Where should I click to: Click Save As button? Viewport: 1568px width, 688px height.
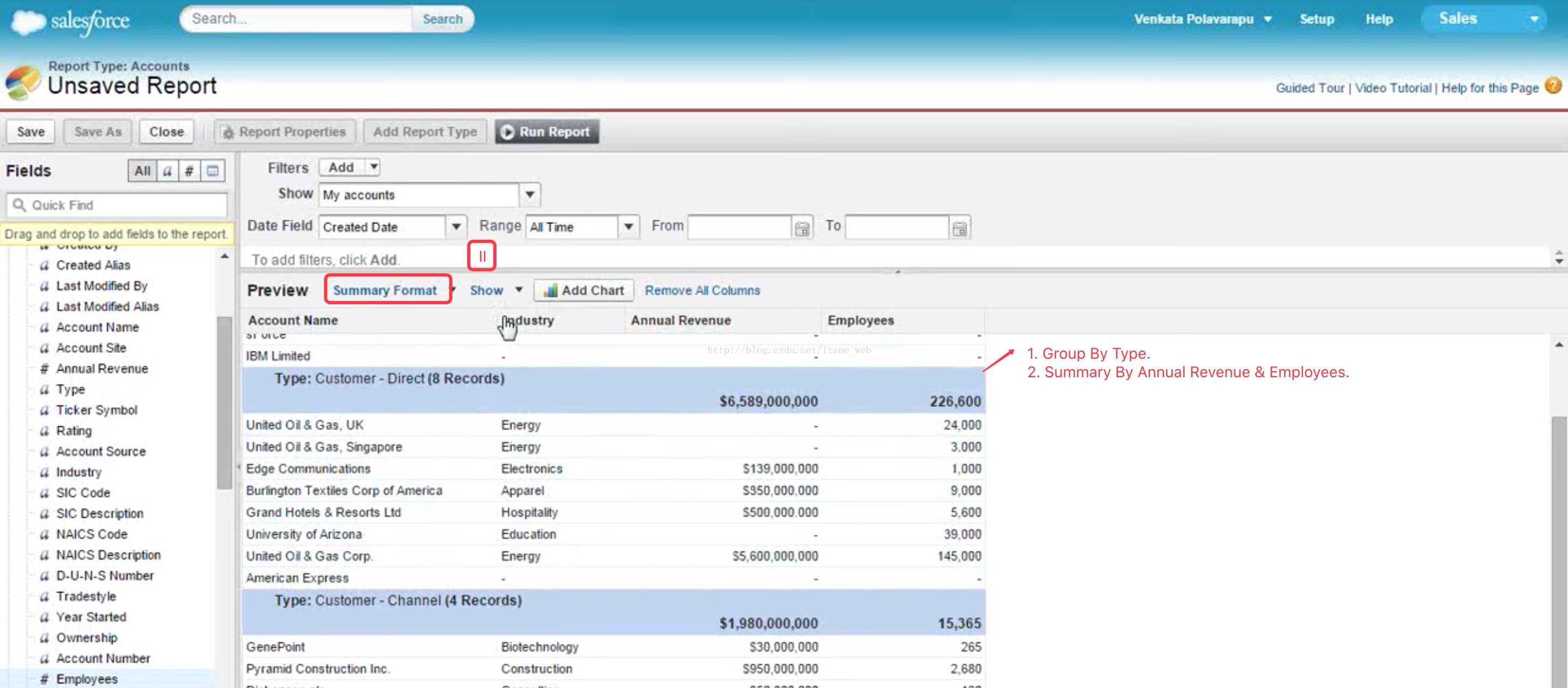click(98, 131)
